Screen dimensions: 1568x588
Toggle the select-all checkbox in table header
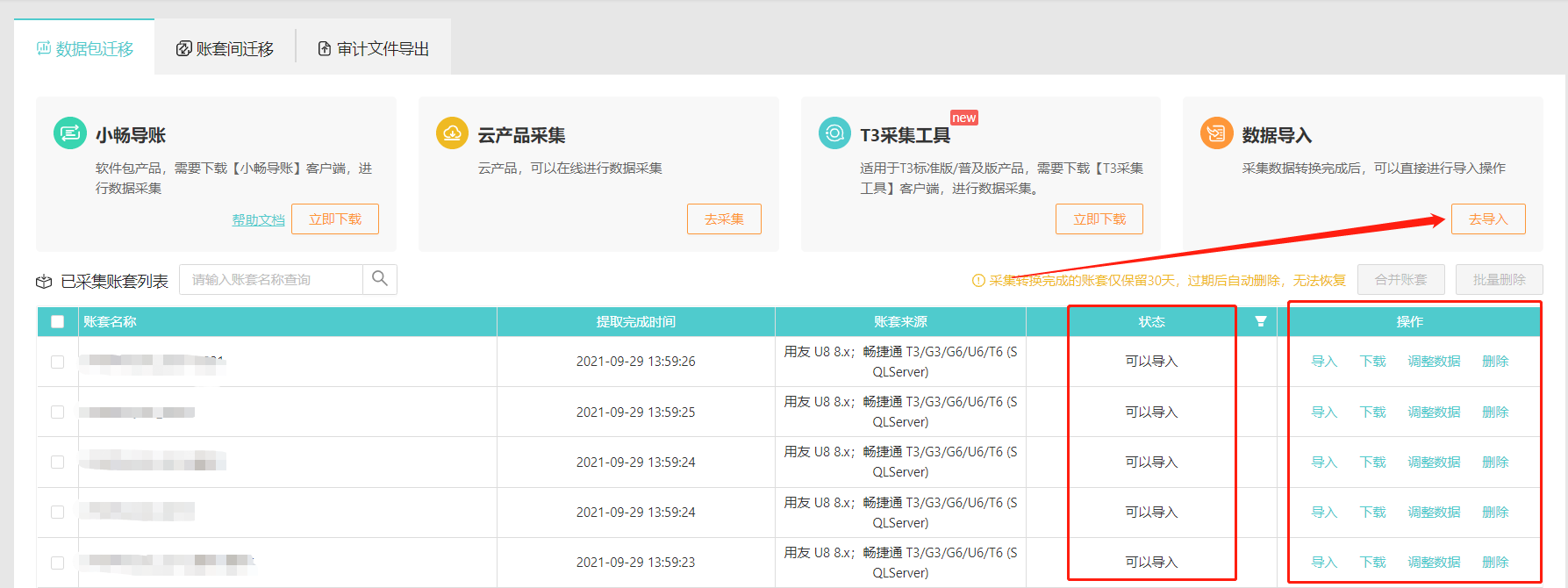pyautogui.click(x=58, y=321)
